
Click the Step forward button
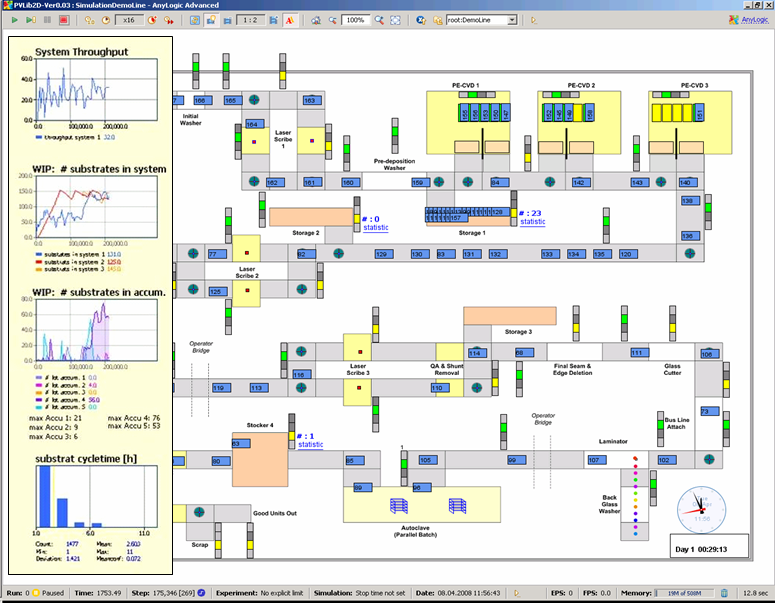31,20
